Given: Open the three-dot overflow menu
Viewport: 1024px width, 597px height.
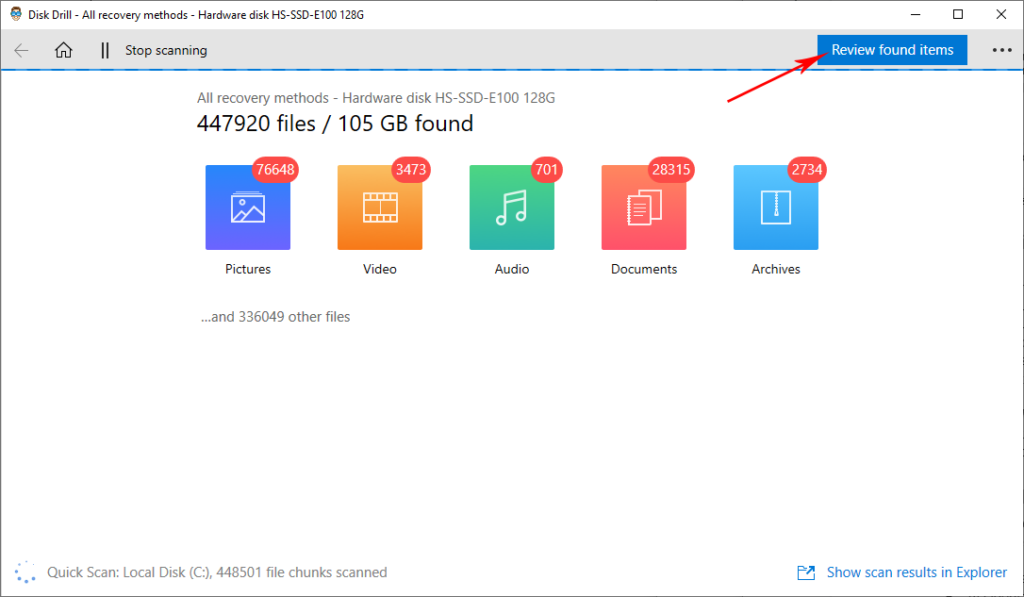Looking at the screenshot, I should (x=1002, y=50).
